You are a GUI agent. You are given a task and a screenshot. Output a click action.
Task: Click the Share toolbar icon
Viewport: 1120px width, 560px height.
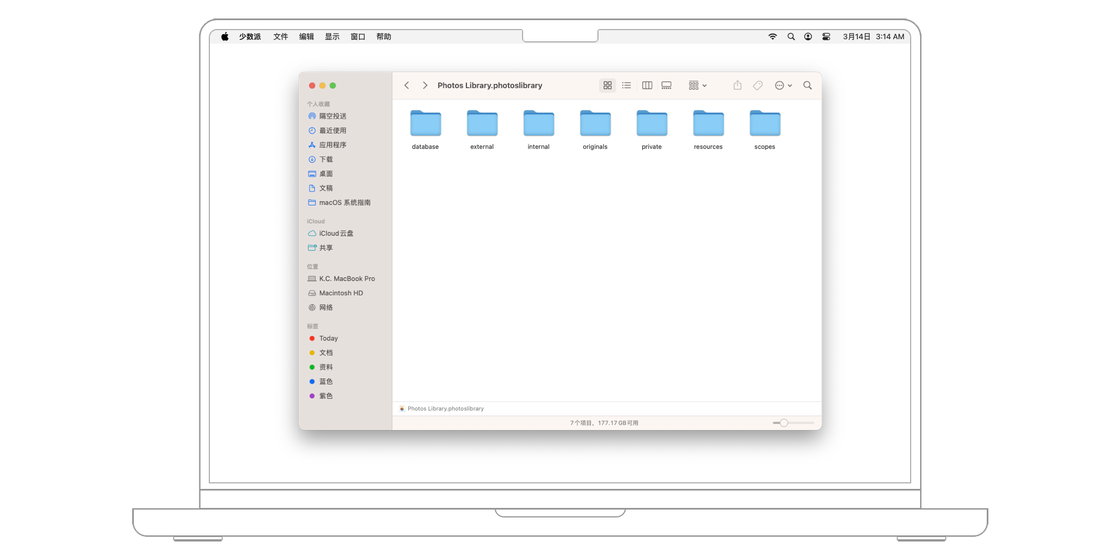pyautogui.click(x=737, y=85)
